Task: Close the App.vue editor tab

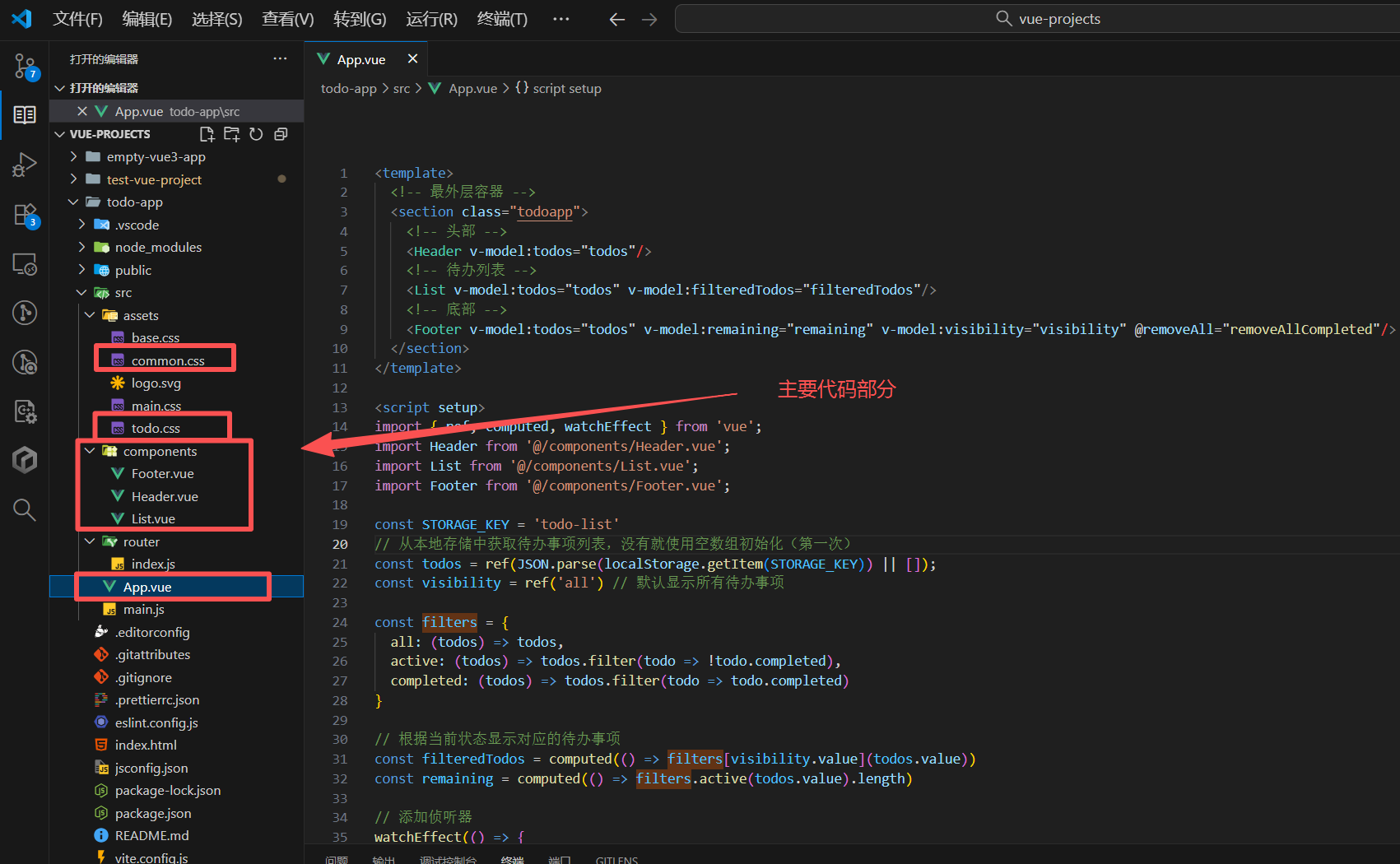Action: point(412,58)
